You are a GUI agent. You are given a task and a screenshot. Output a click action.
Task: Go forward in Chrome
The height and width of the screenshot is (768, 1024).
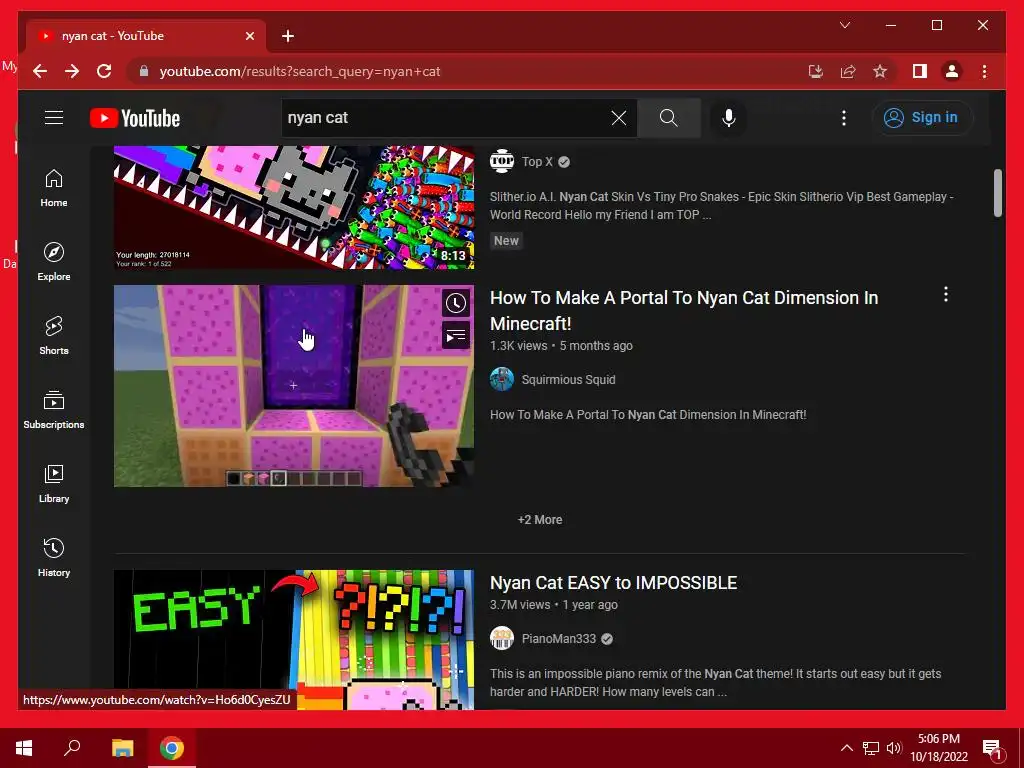pyautogui.click(x=72, y=71)
